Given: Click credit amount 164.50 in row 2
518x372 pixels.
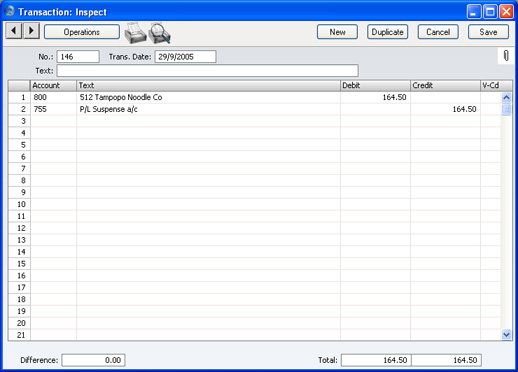Looking at the screenshot, I should coord(445,109).
